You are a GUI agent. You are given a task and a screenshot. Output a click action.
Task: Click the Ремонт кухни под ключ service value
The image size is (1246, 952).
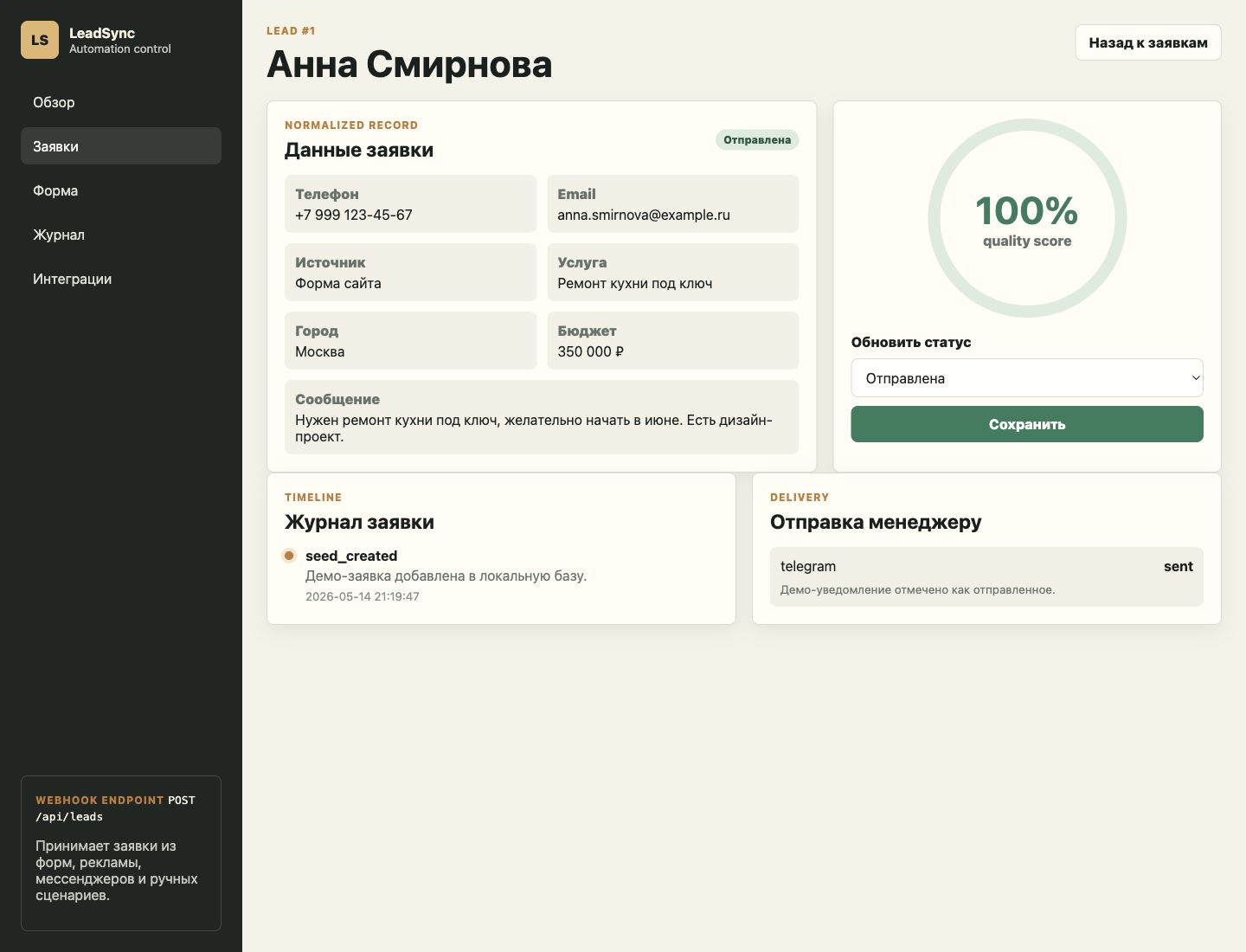click(x=635, y=283)
